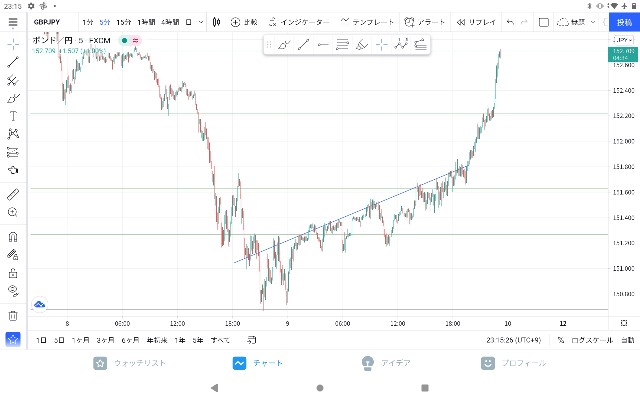
Task: Select horizontal ray in floating toolbar
Action: pos(323,44)
